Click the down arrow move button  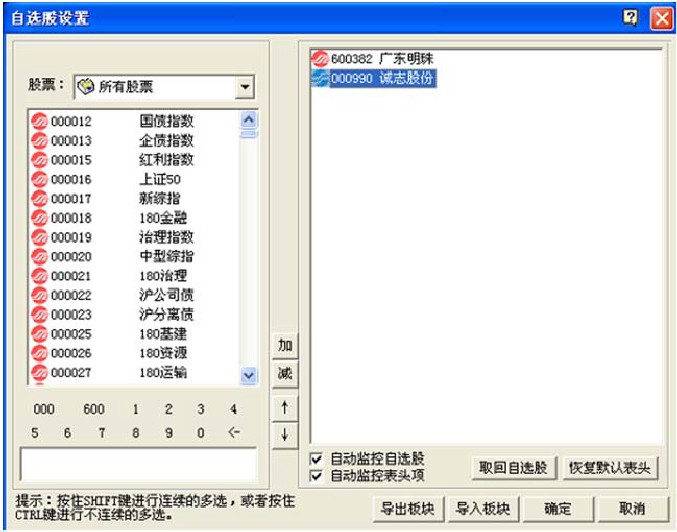point(285,435)
